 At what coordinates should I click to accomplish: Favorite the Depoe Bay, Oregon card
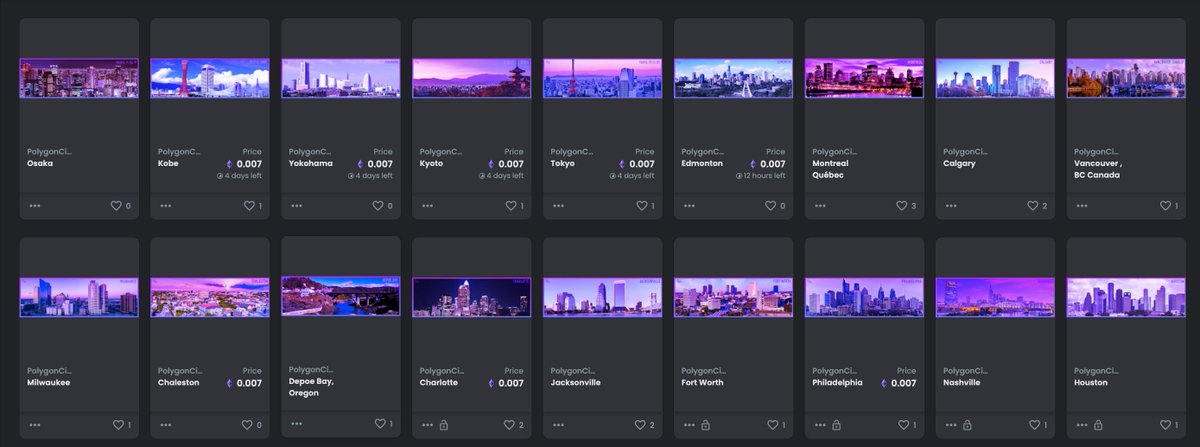[379, 424]
